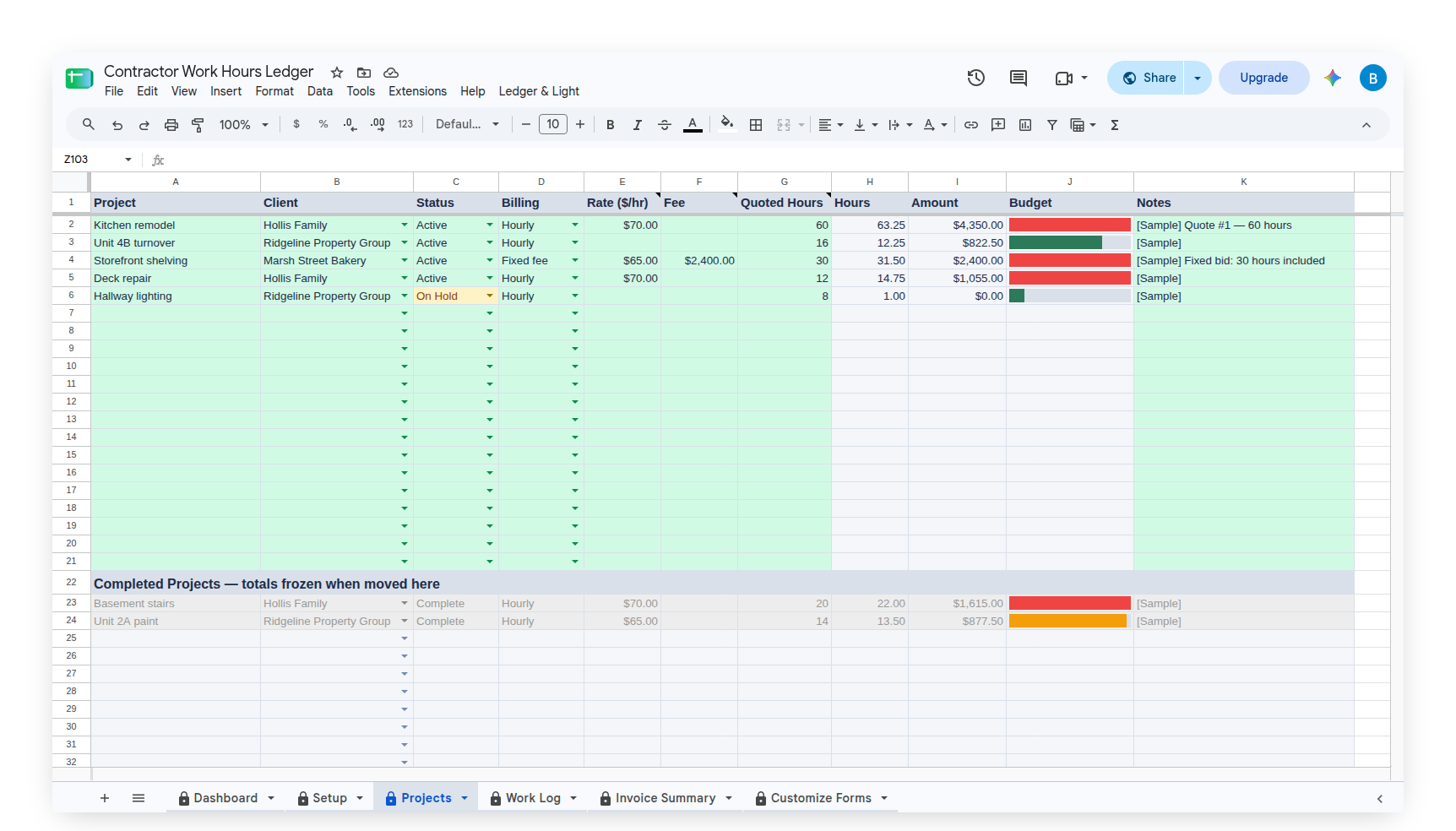1456x831 pixels.
Task: Collapse the toolbar with the chevron
Action: pos(1366,125)
